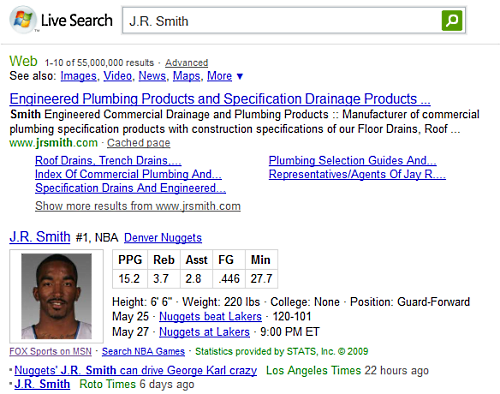
Task: Open the J.R. Smith Roto Times news link
Action: click(42, 384)
